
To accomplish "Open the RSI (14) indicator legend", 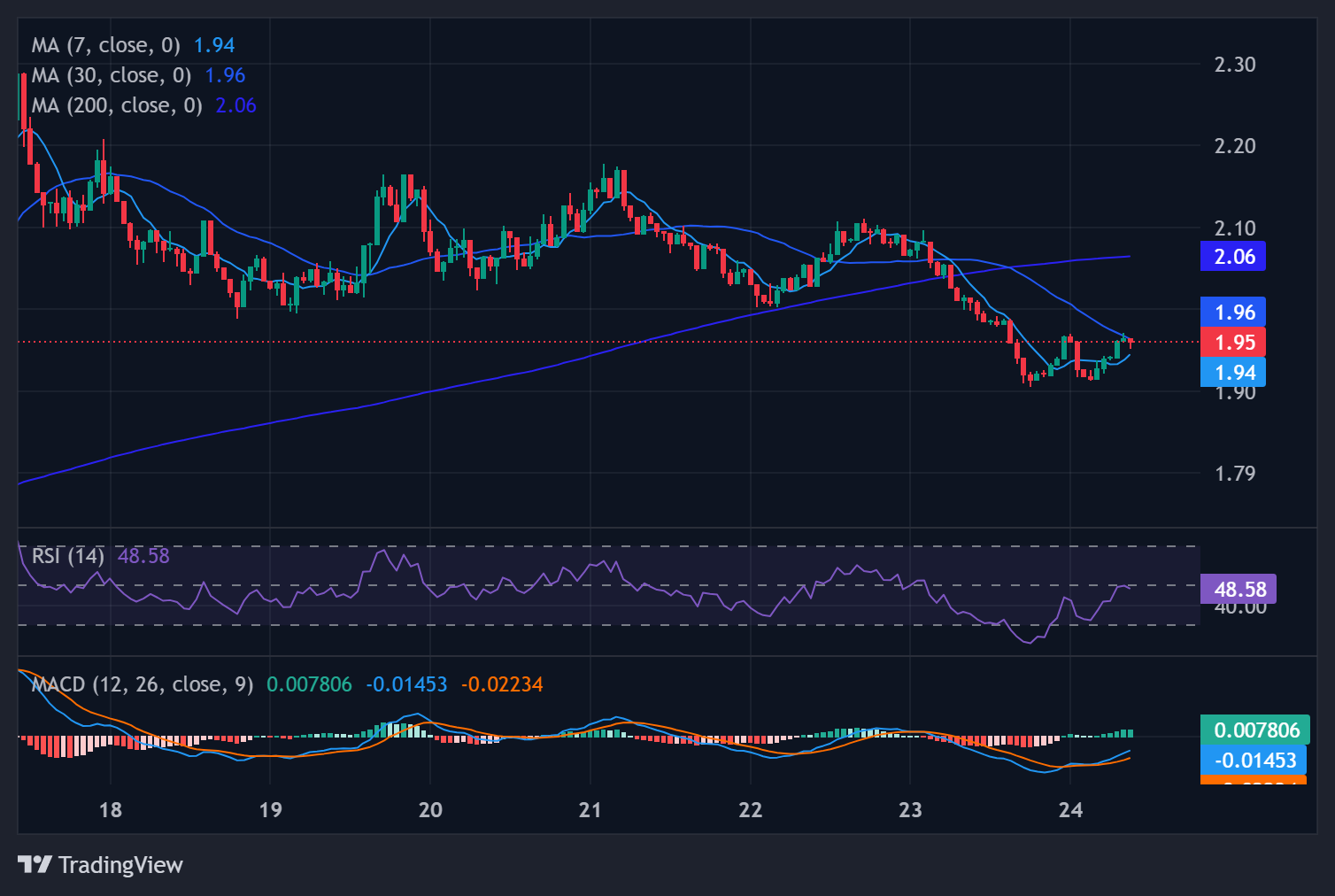I will point(67,556).
